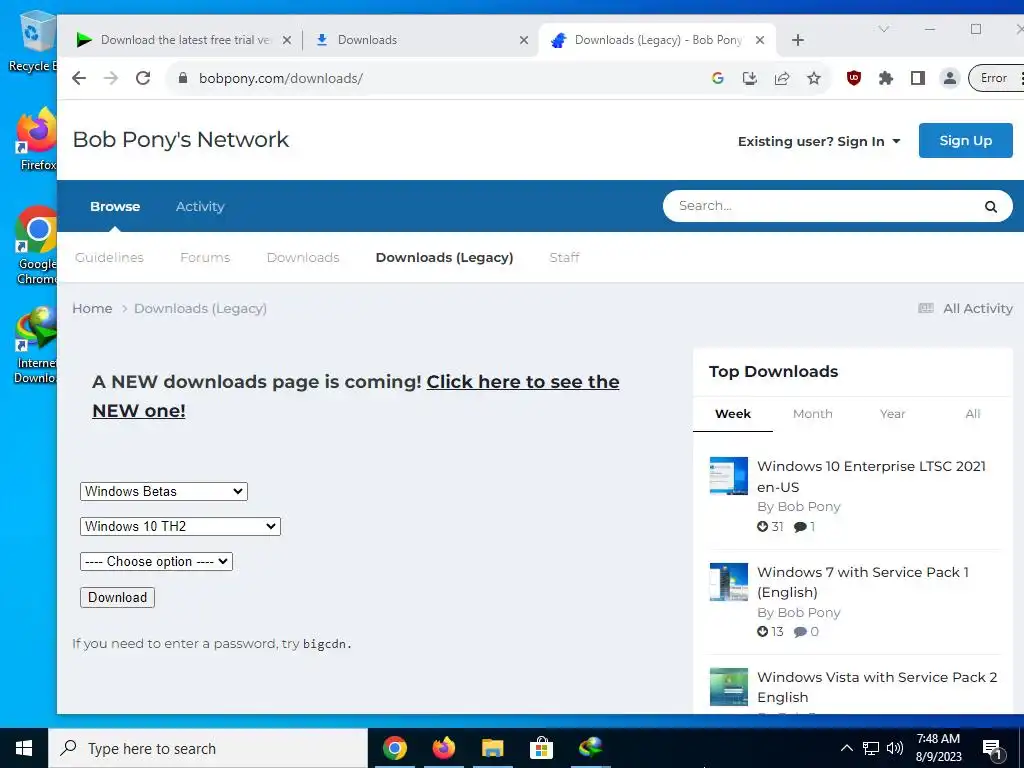
Task: Click 'By Bob Pony' under Windows 10 Enterprise
Action: coord(799,507)
